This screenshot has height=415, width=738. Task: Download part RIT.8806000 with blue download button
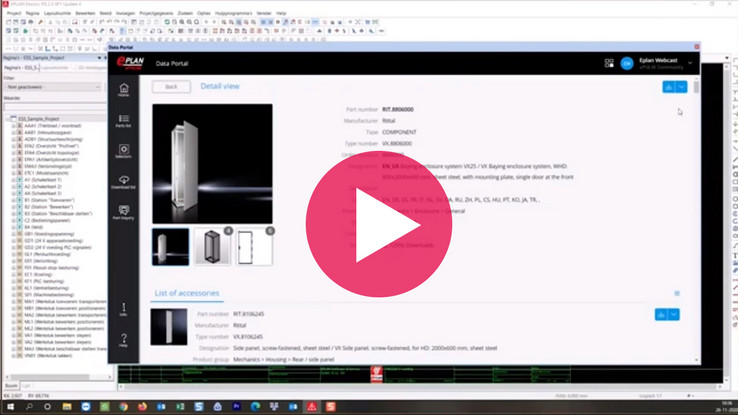coord(668,87)
